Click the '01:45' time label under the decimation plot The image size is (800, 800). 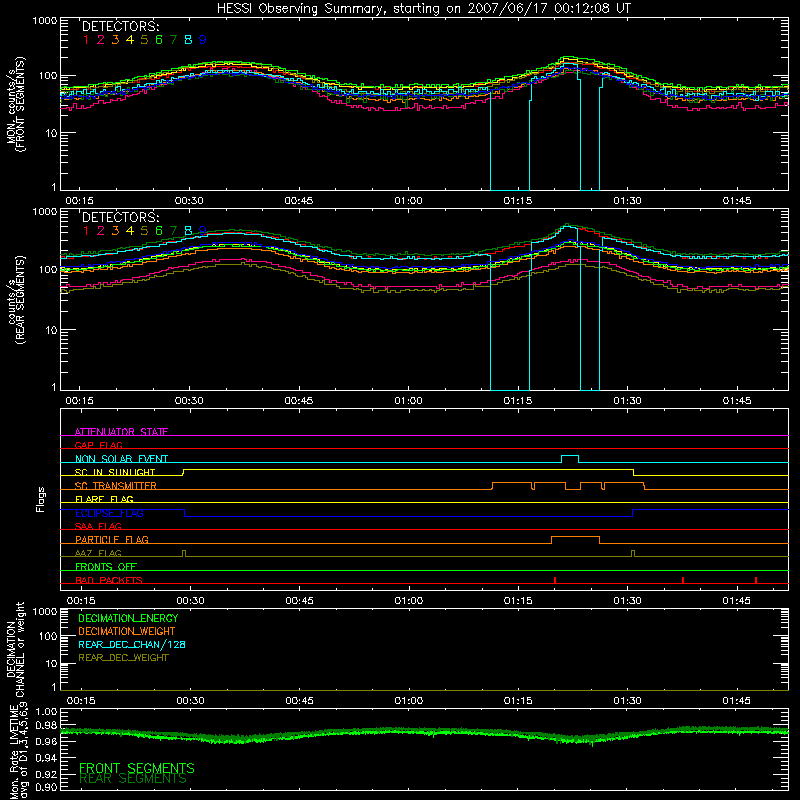point(736,701)
